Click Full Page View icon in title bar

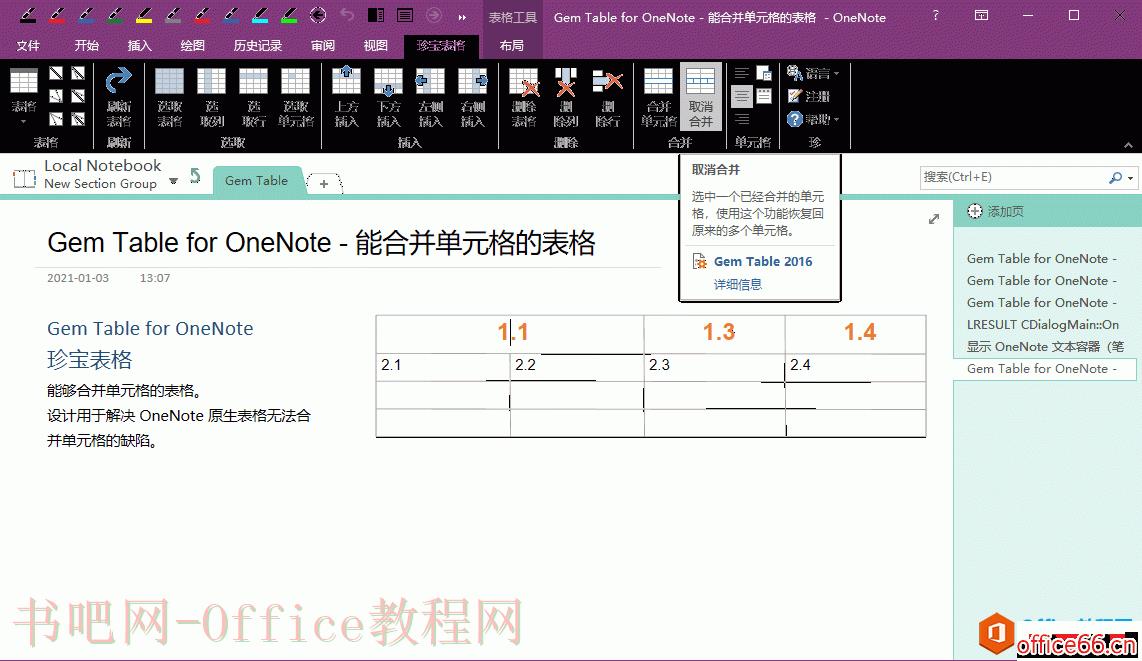pyautogui.click(x=405, y=15)
